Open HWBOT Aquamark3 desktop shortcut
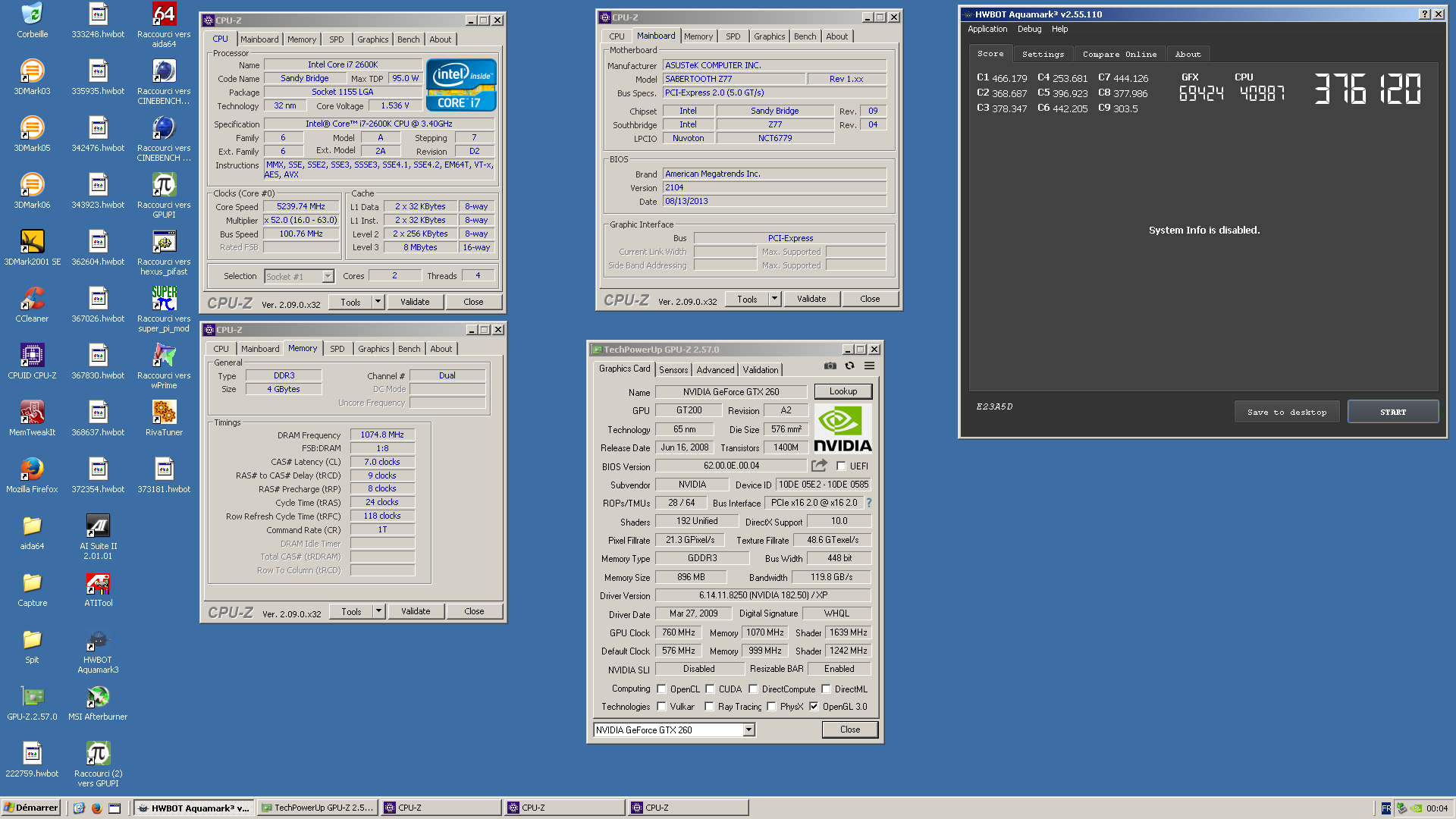1456x819 pixels. tap(98, 651)
